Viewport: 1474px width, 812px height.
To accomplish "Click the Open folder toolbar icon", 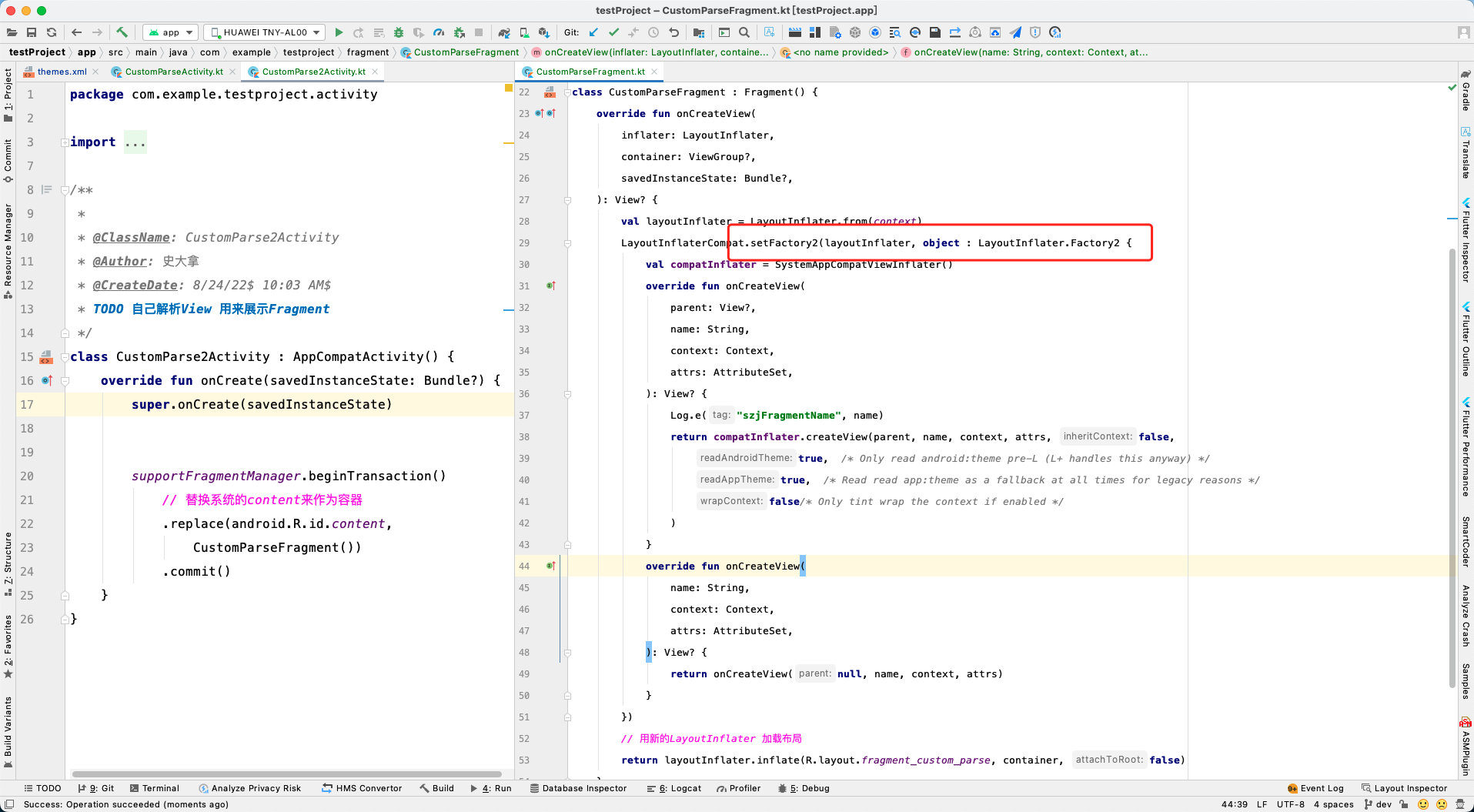I will coord(12,32).
